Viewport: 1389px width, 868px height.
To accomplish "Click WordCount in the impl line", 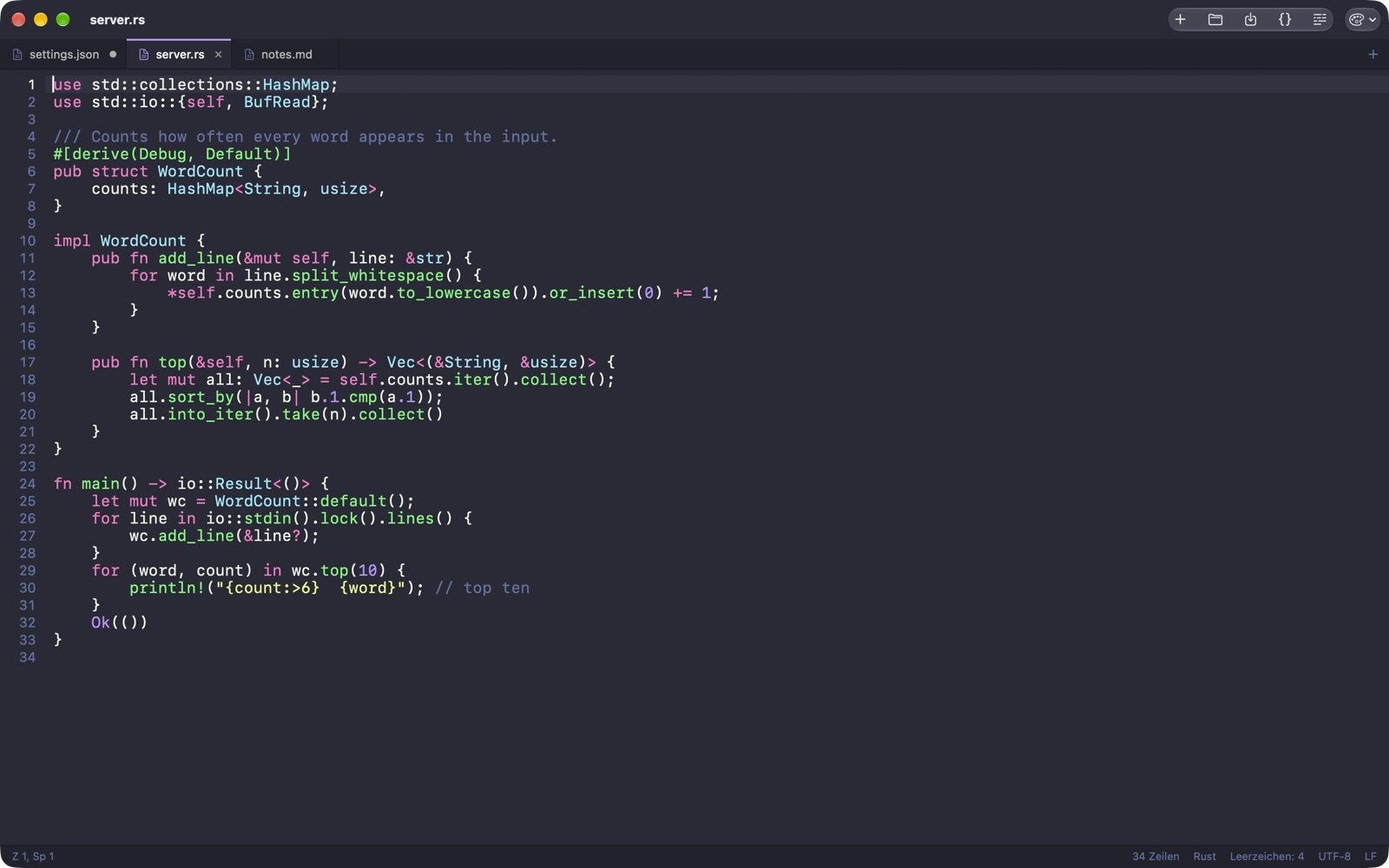I will pyautogui.click(x=143, y=240).
